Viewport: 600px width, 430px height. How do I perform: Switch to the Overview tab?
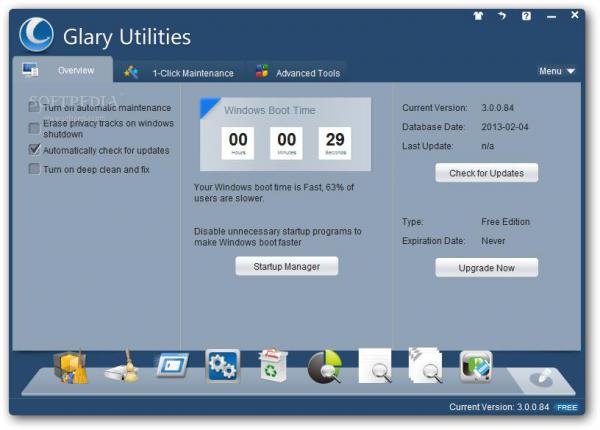[x=63, y=70]
